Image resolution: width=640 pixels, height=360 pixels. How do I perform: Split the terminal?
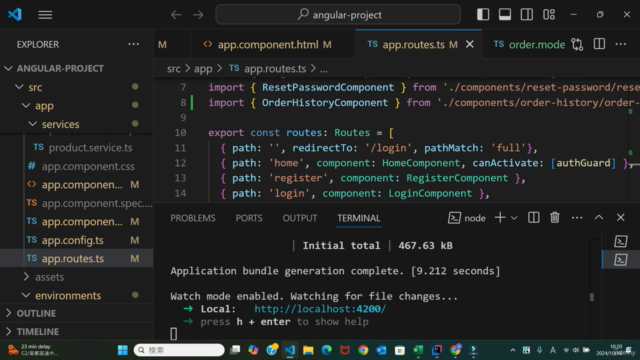[533, 218]
